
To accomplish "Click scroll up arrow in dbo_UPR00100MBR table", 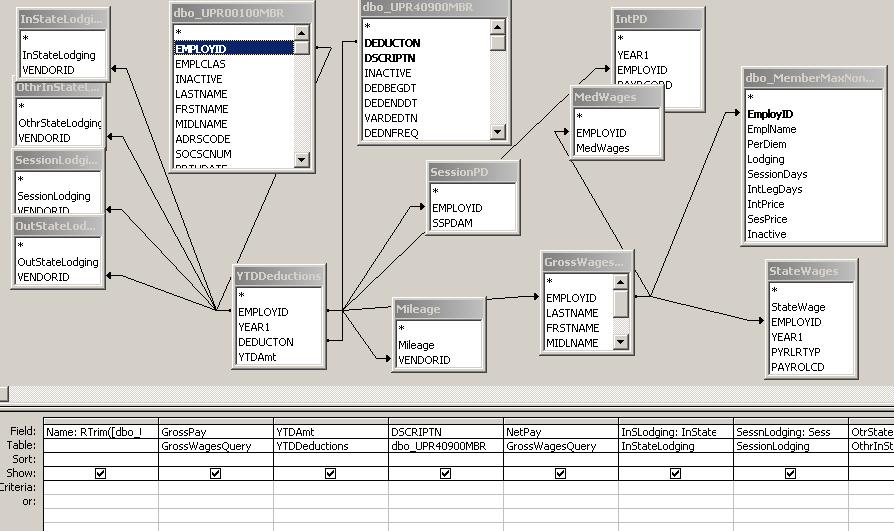I will pos(302,33).
